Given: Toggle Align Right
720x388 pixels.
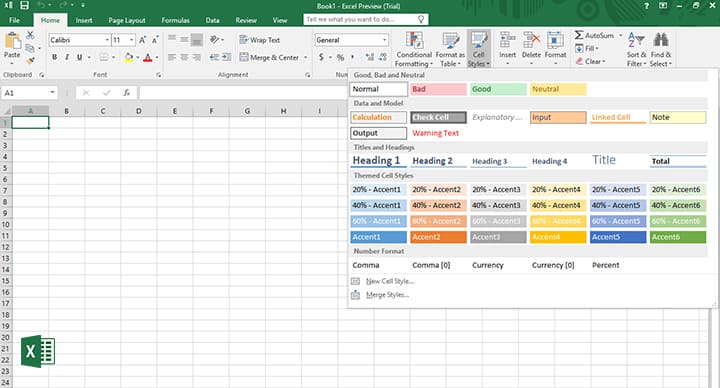Looking at the screenshot, I should (197, 57).
